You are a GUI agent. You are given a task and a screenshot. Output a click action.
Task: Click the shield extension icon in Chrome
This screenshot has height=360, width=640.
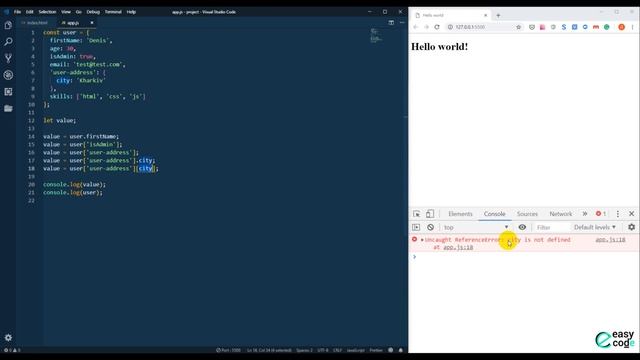pyautogui.click(x=531, y=27)
